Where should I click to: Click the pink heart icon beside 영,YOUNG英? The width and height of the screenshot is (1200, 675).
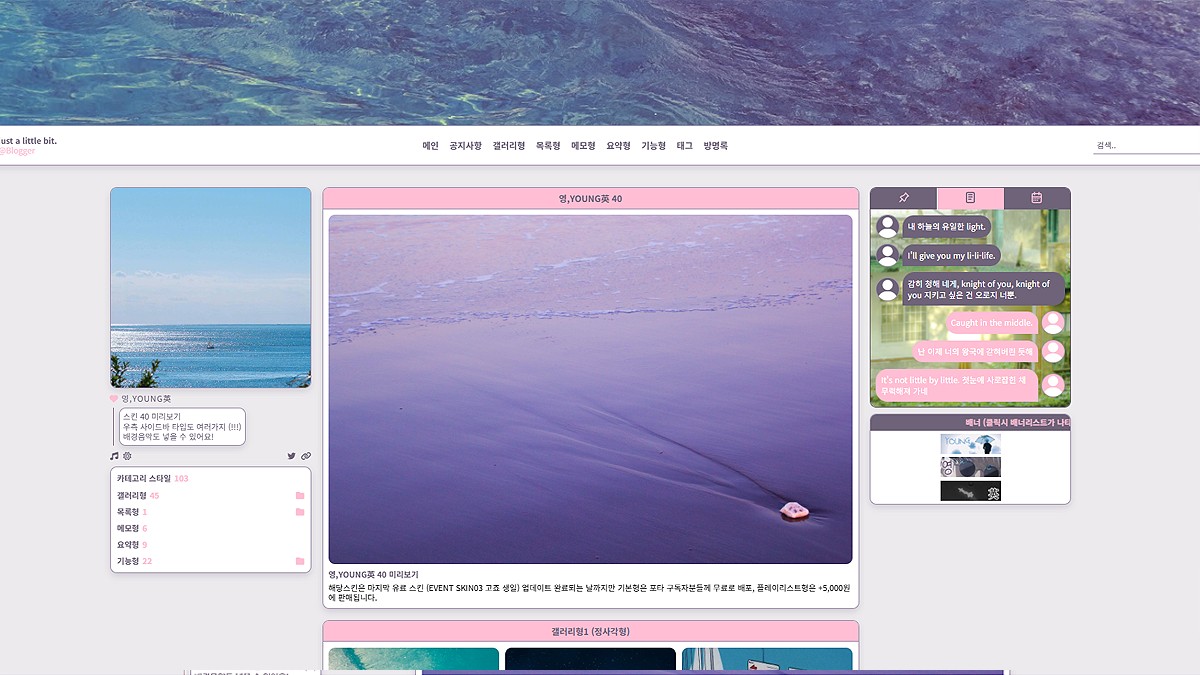coord(114,399)
